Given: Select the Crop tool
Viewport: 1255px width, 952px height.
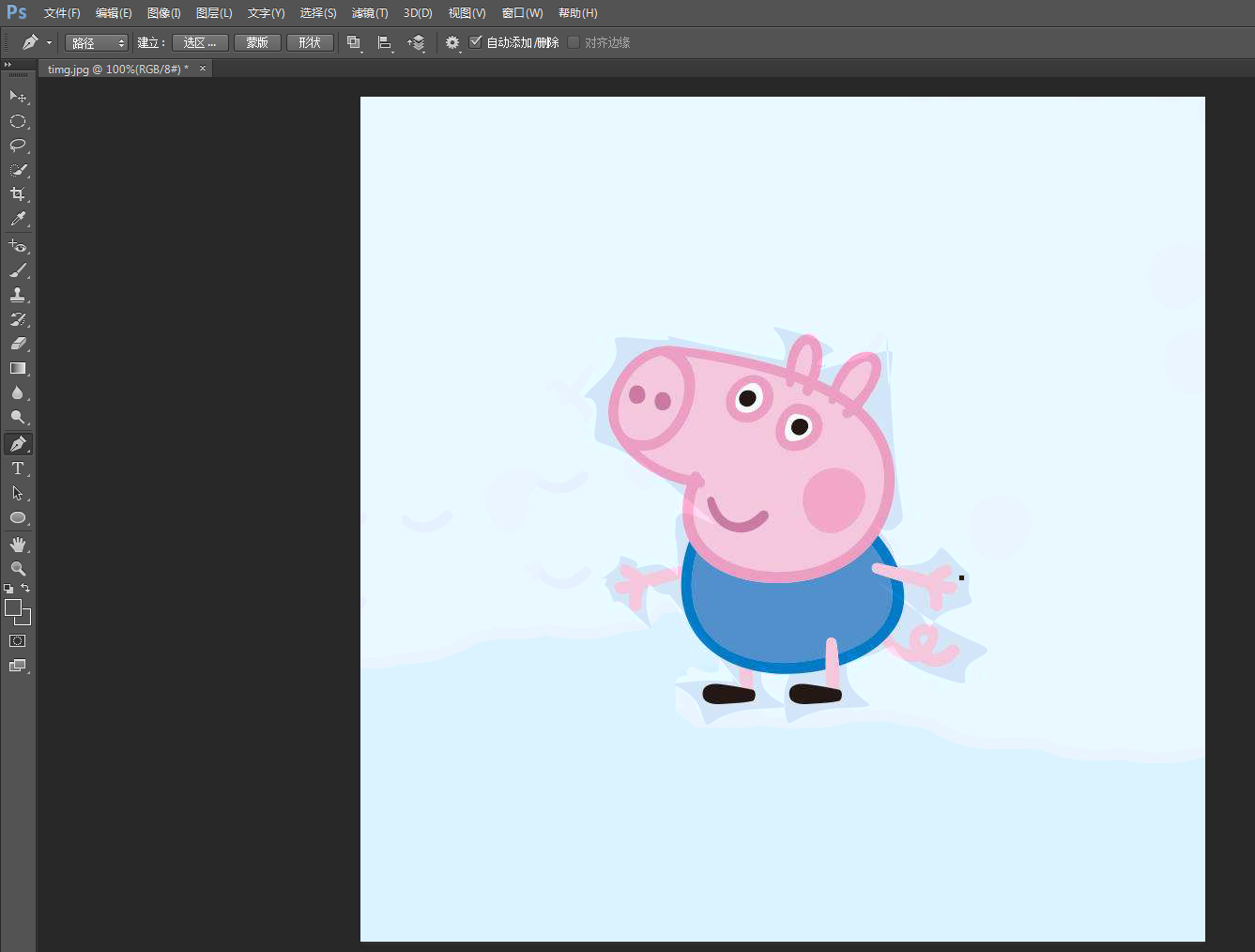Looking at the screenshot, I should point(18,194).
